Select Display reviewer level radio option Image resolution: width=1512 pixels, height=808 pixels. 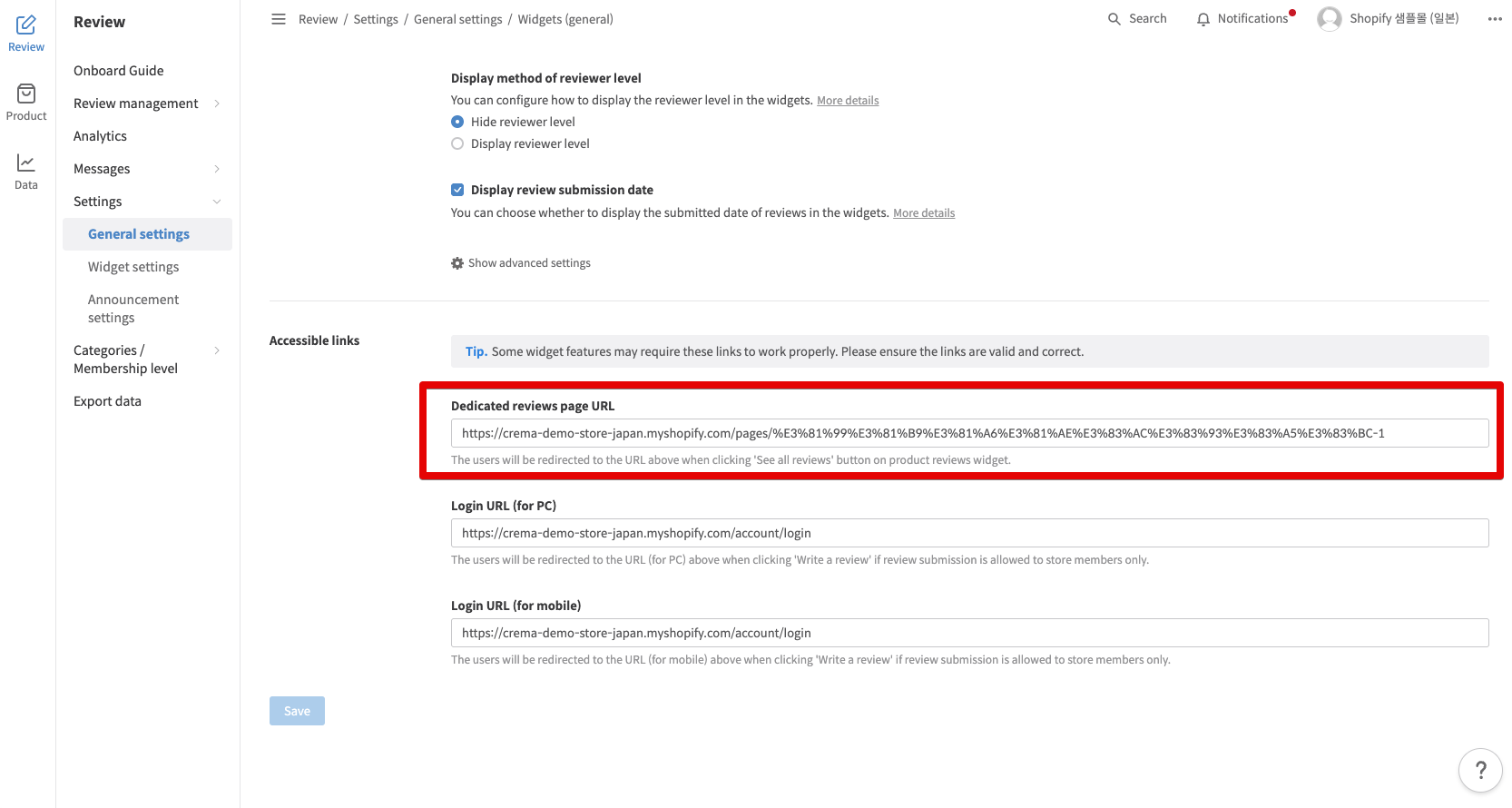tap(457, 143)
